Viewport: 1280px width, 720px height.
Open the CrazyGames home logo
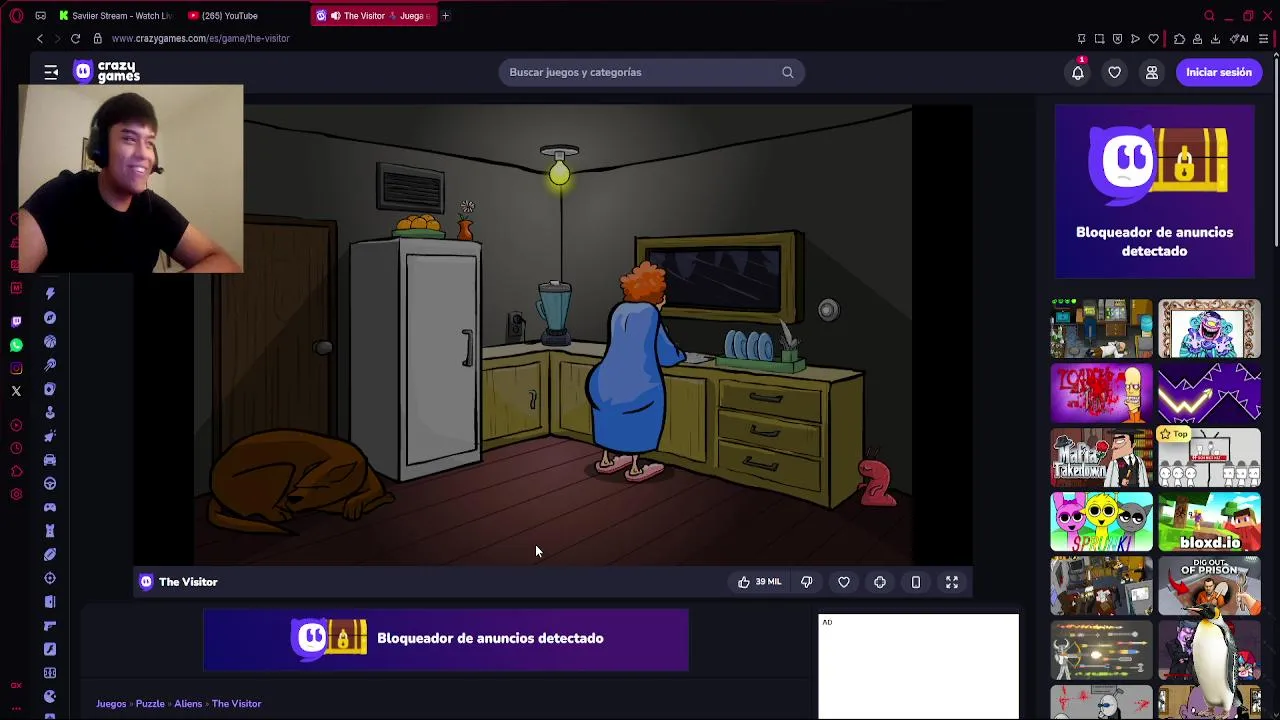107,72
